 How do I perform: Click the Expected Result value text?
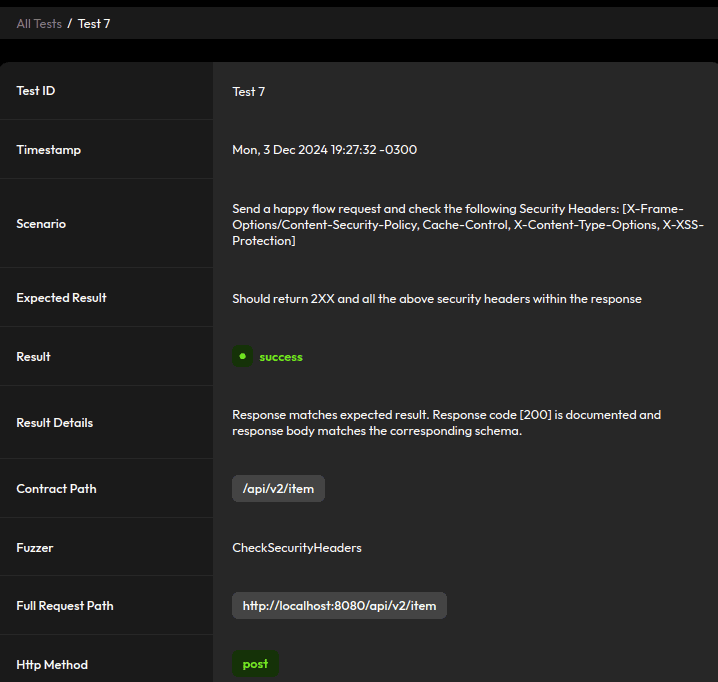pyautogui.click(x=436, y=299)
